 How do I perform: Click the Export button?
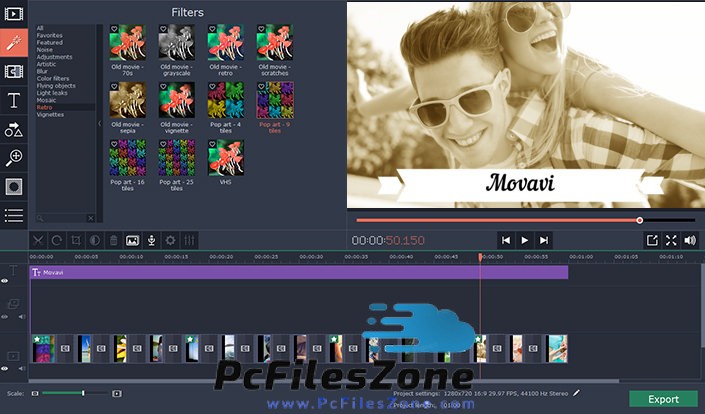[x=663, y=399]
